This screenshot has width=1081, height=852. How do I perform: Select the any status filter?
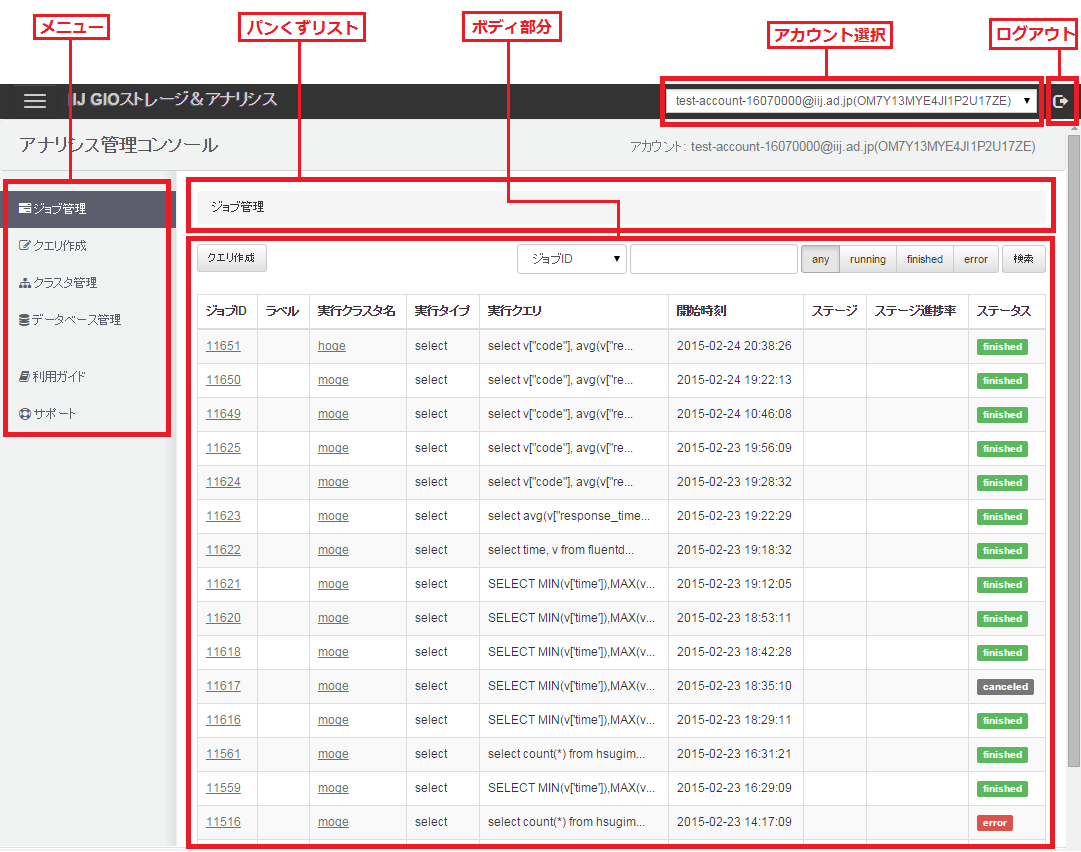(x=820, y=259)
